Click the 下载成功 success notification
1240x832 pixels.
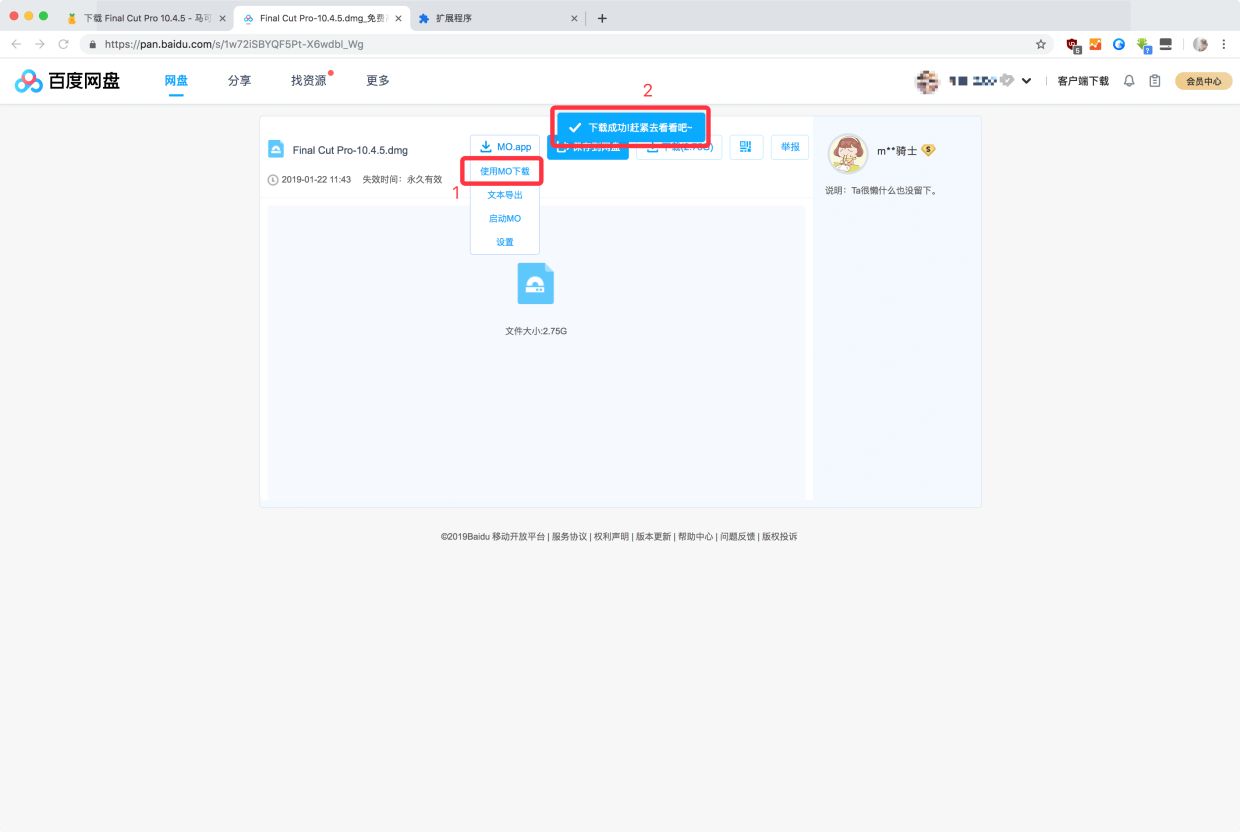click(x=632, y=128)
